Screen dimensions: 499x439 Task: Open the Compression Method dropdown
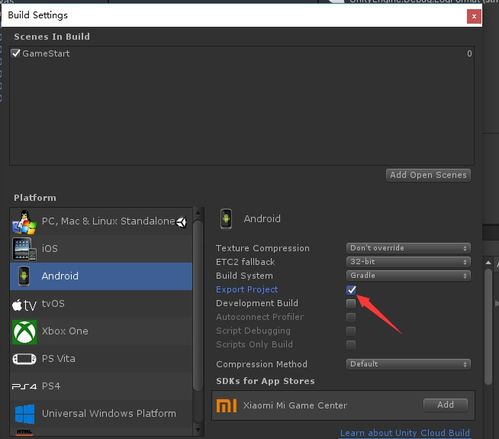(408, 364)
